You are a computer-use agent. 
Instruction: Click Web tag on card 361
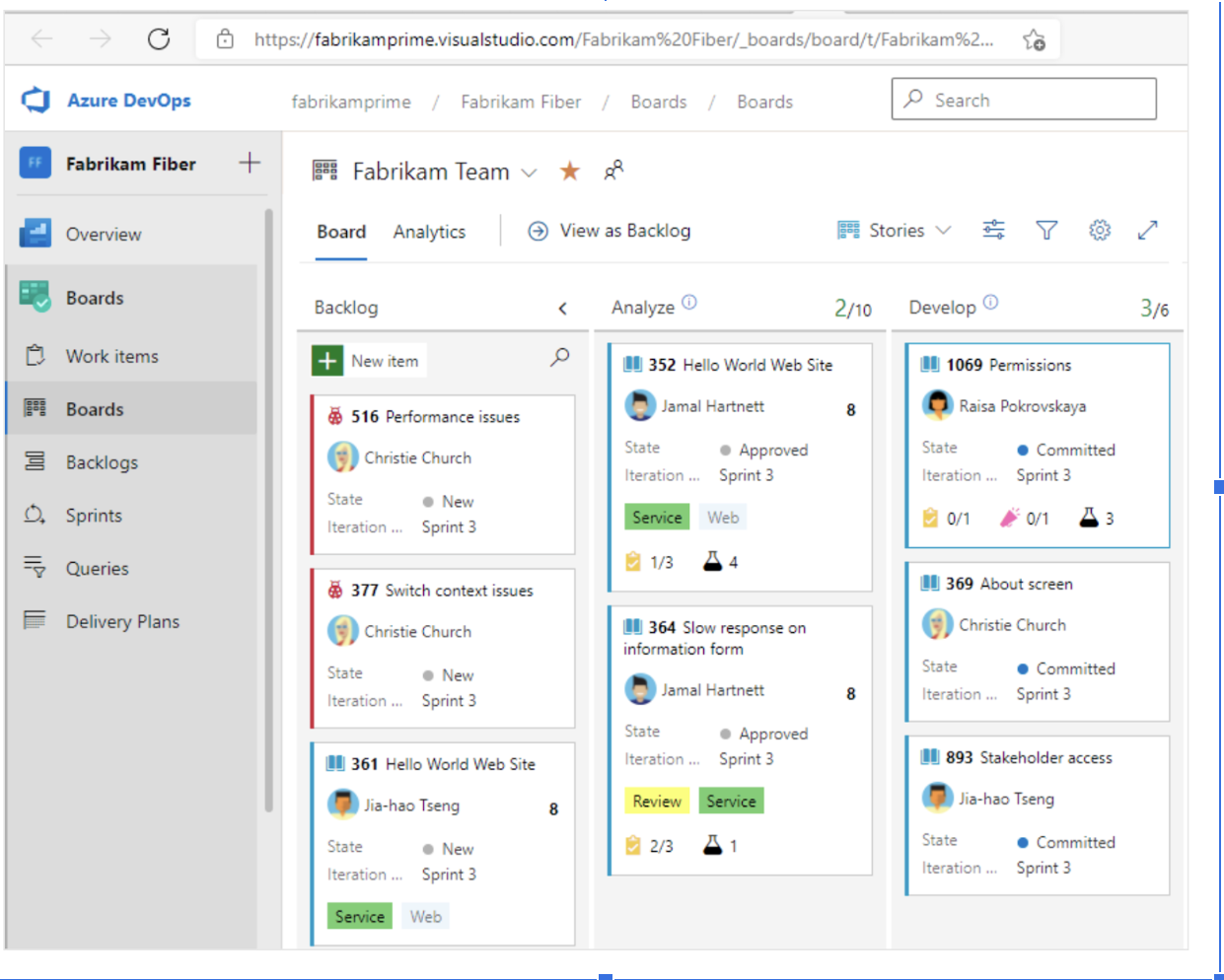click(x=426, y=916)
